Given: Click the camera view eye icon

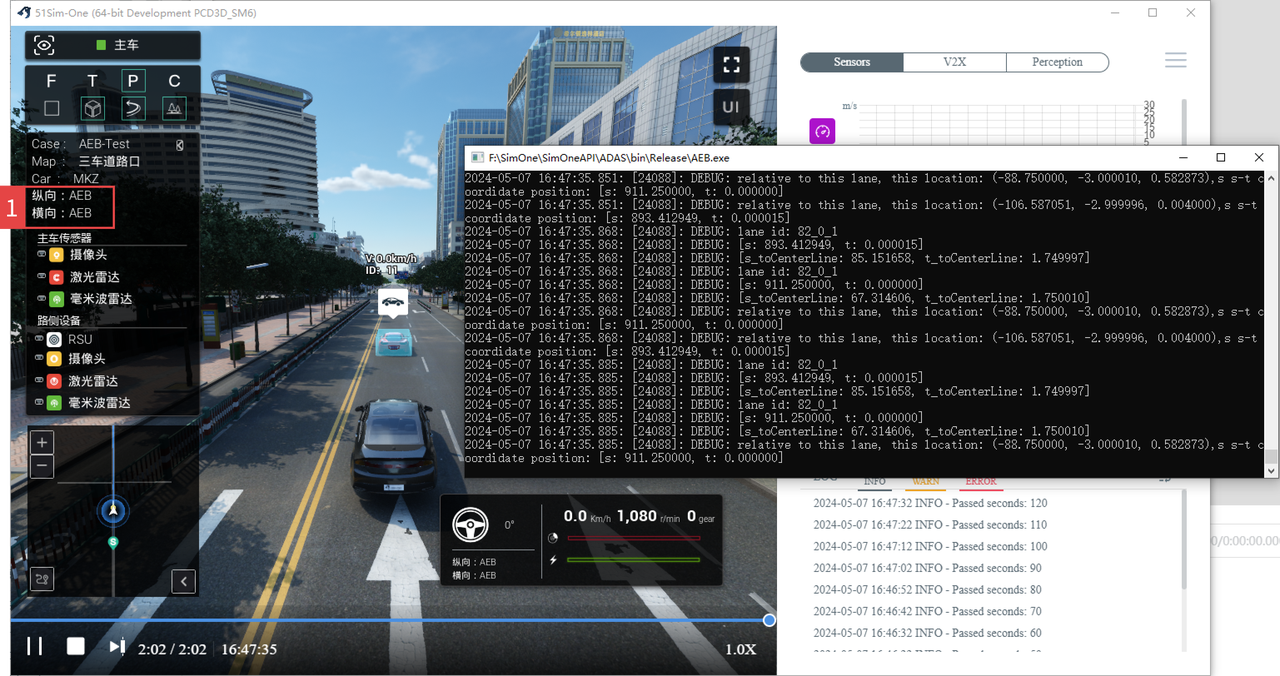Looking at the screenshot, I should 44,46.
